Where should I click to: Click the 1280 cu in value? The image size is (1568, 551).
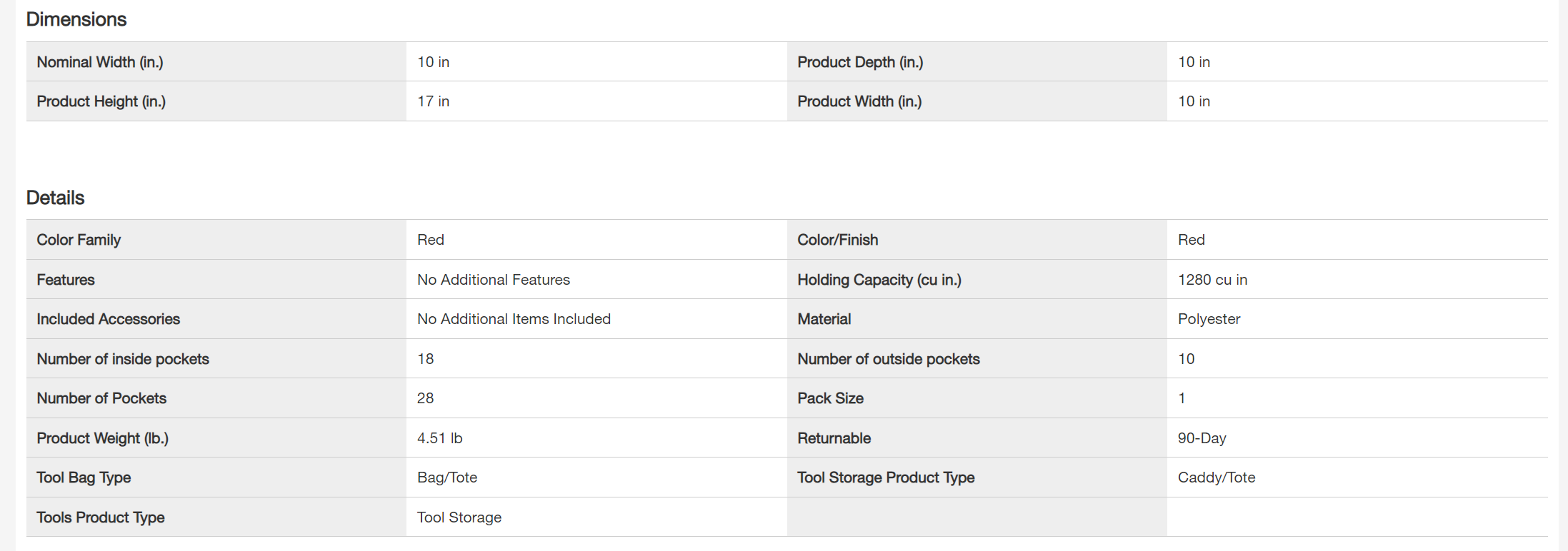click(x=1212, y=280)
